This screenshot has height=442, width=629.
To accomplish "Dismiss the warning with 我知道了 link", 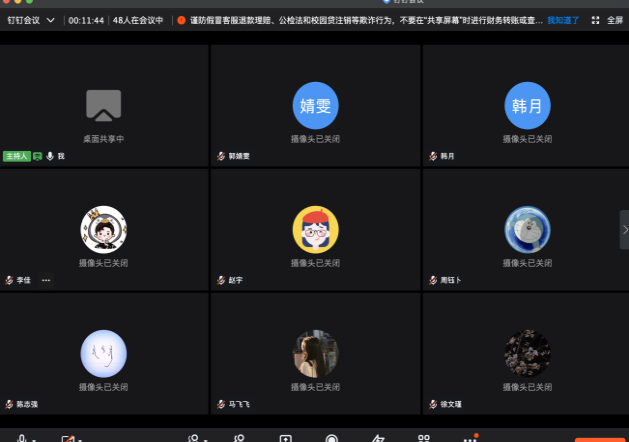I will [x=563, y=20].
